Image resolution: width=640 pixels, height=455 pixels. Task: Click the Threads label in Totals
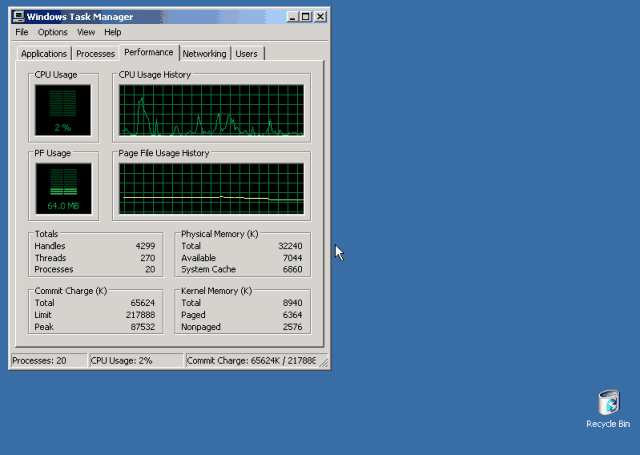pyautogui.click(x=50, y=258)
